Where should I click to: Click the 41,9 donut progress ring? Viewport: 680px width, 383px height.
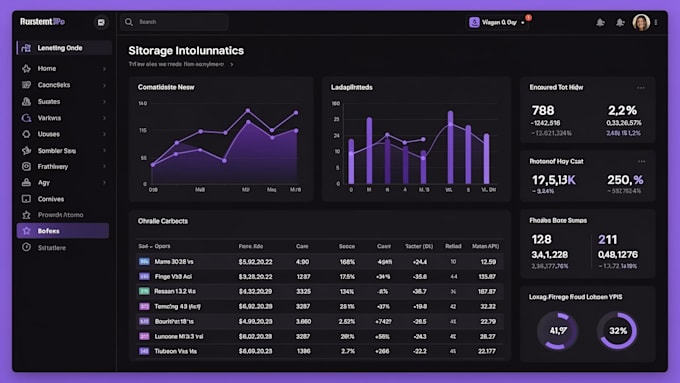click(558, 331)
